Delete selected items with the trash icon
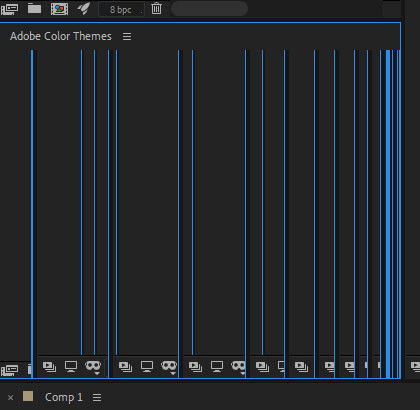This screenshot has height=410, width=420. pos(156,8)
